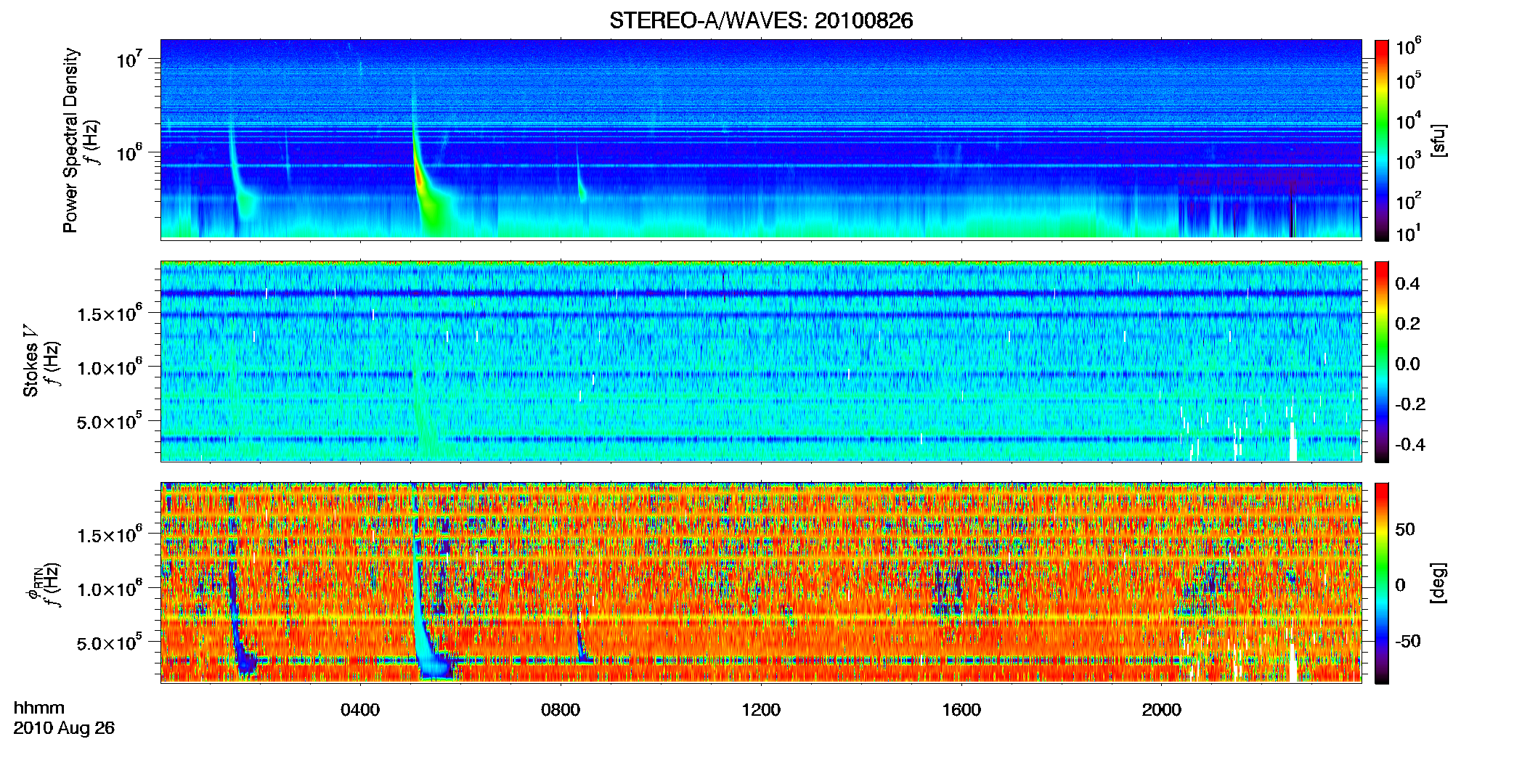The image size is (1522, 784).
Task: Click the 1.5×10^6 tick of Stokes V panel
Action: (x=110, y=313)
